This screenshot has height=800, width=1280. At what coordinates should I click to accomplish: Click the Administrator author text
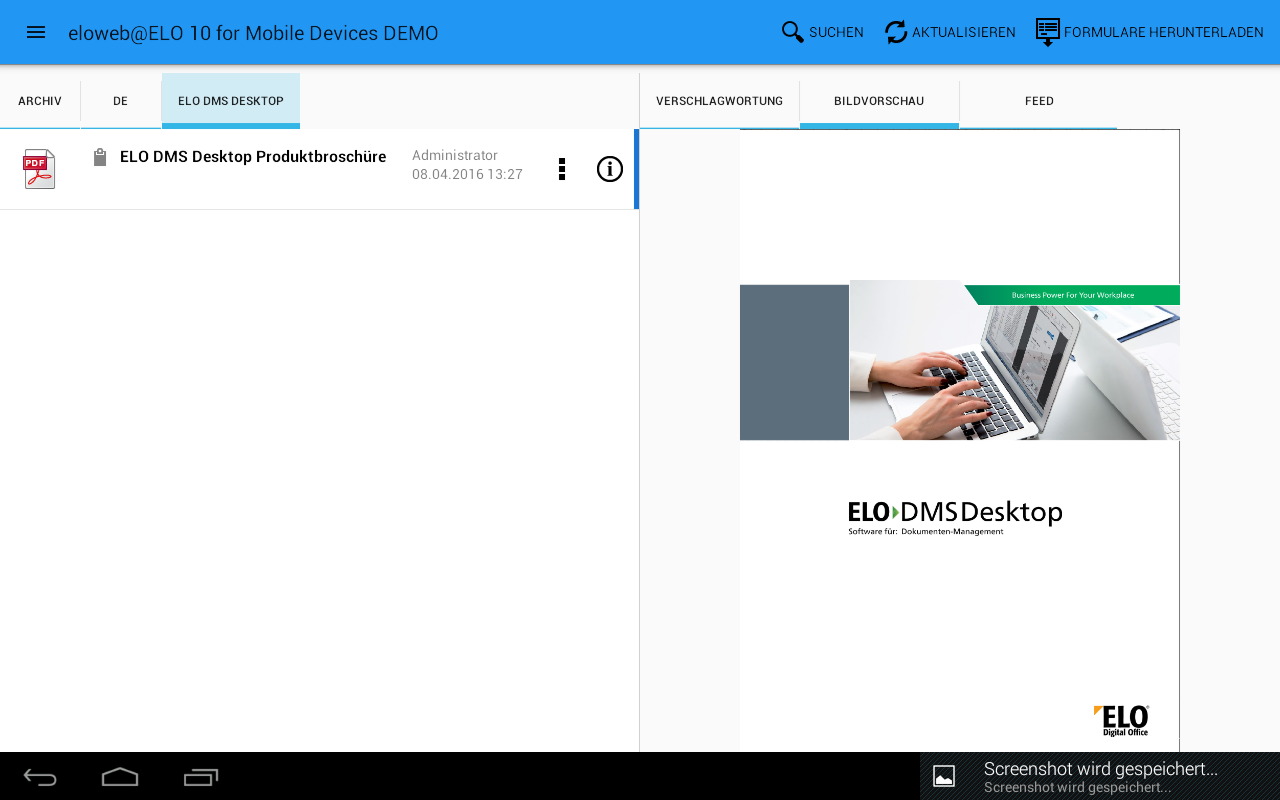click(455, 155)
